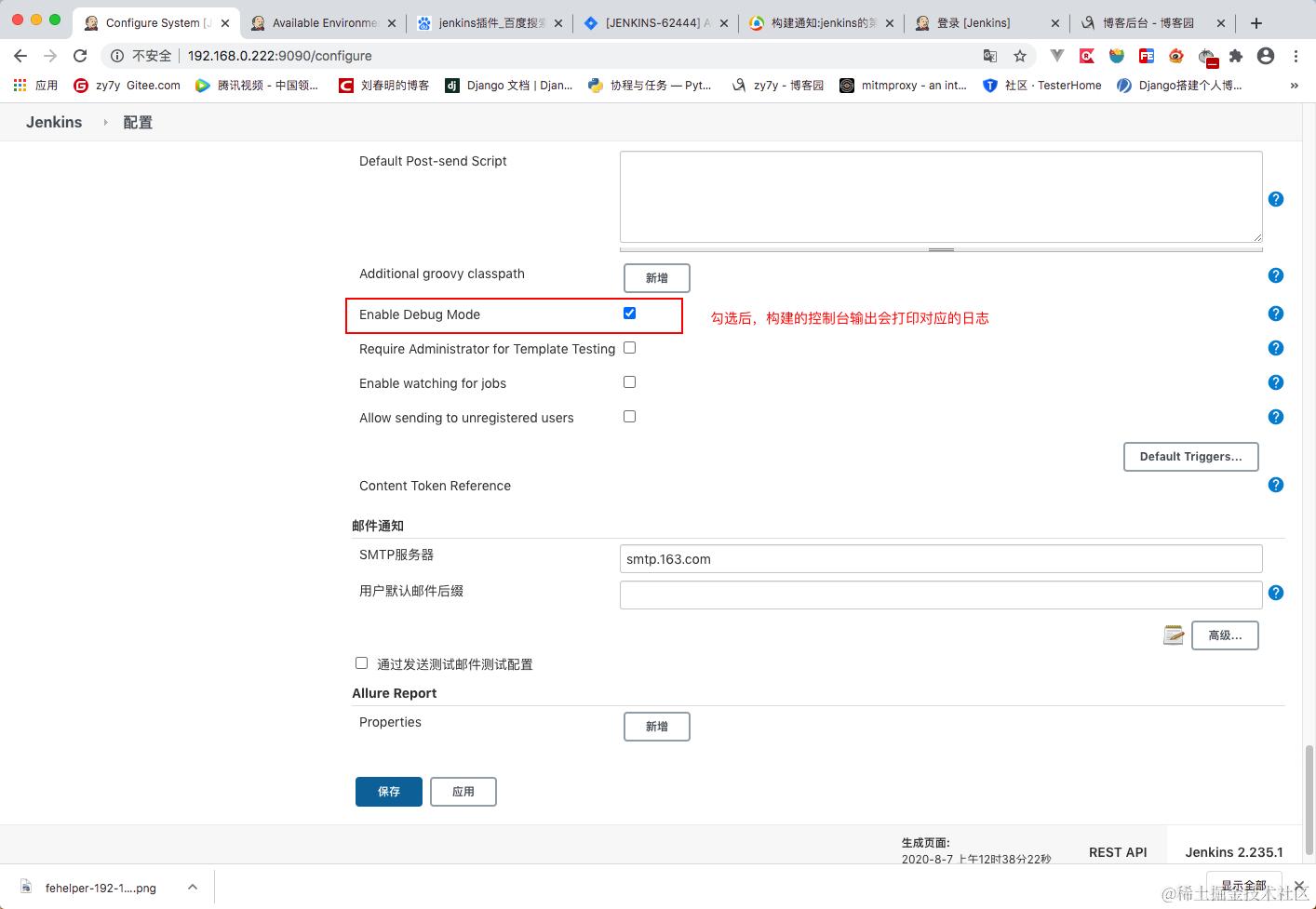The width and height of the screenshot is (1316, 909).
Task: Close the Configure System tab
Action: [x=225, y=23]
